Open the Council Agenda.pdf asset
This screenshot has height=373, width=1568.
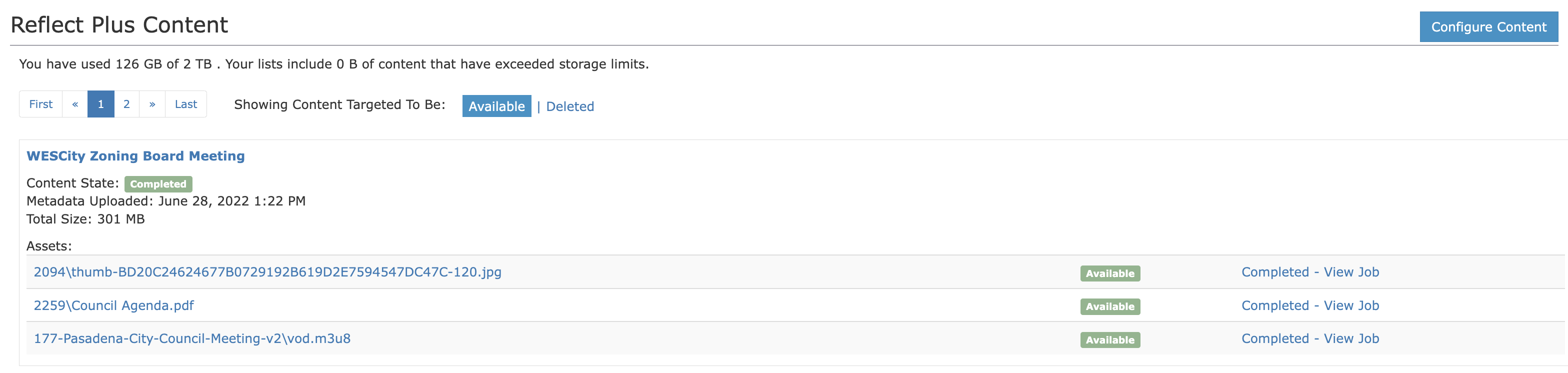(114, 305)
